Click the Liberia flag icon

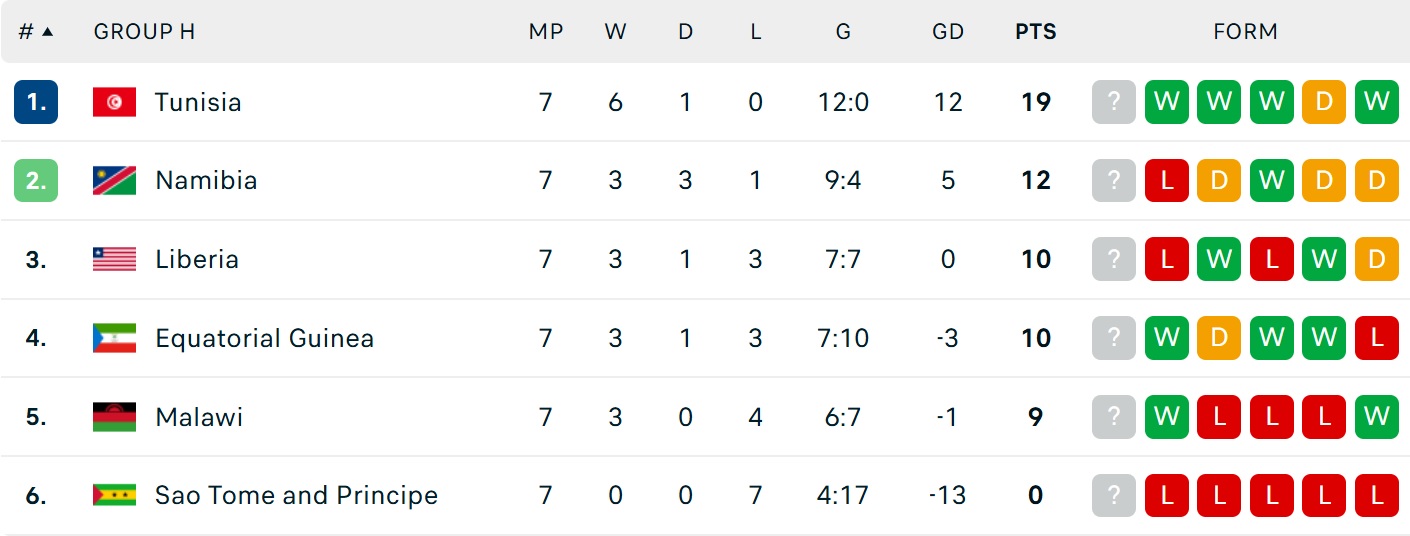(x=114, y=260)
